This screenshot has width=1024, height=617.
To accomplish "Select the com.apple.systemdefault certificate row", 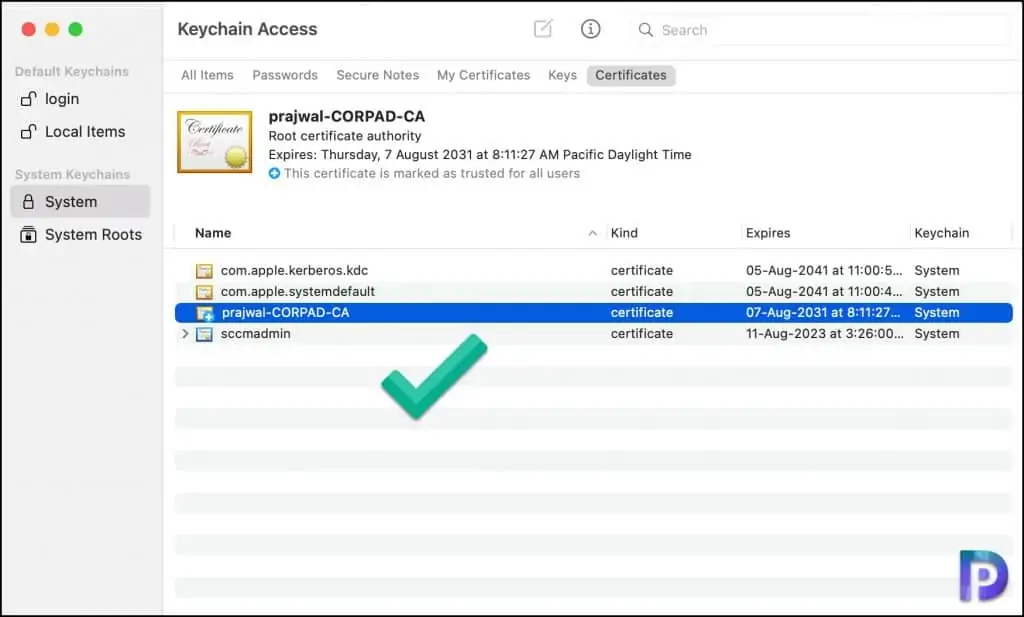I will pos(594,291).
